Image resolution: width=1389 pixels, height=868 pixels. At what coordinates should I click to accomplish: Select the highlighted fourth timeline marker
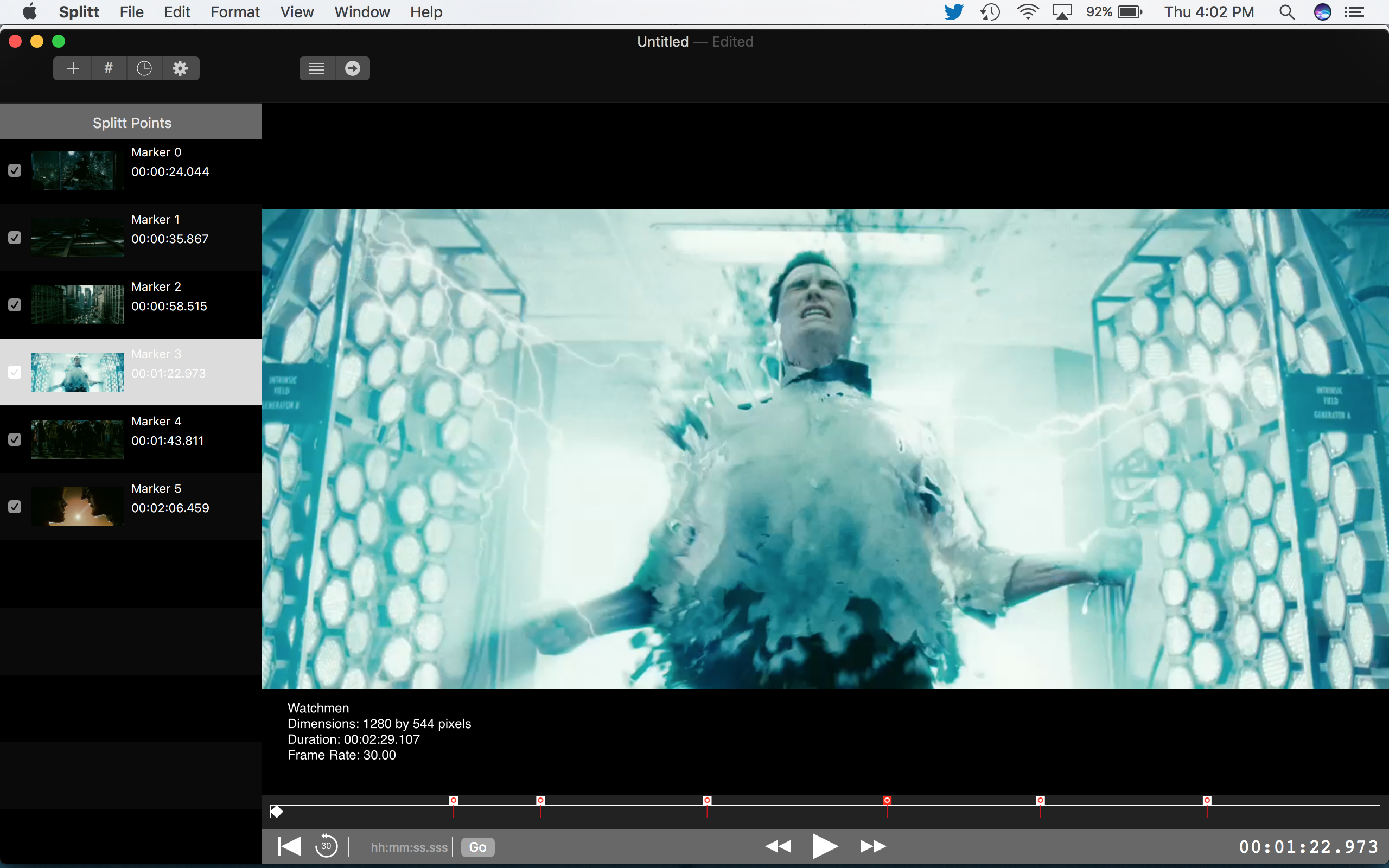click(x=887, y=800)
